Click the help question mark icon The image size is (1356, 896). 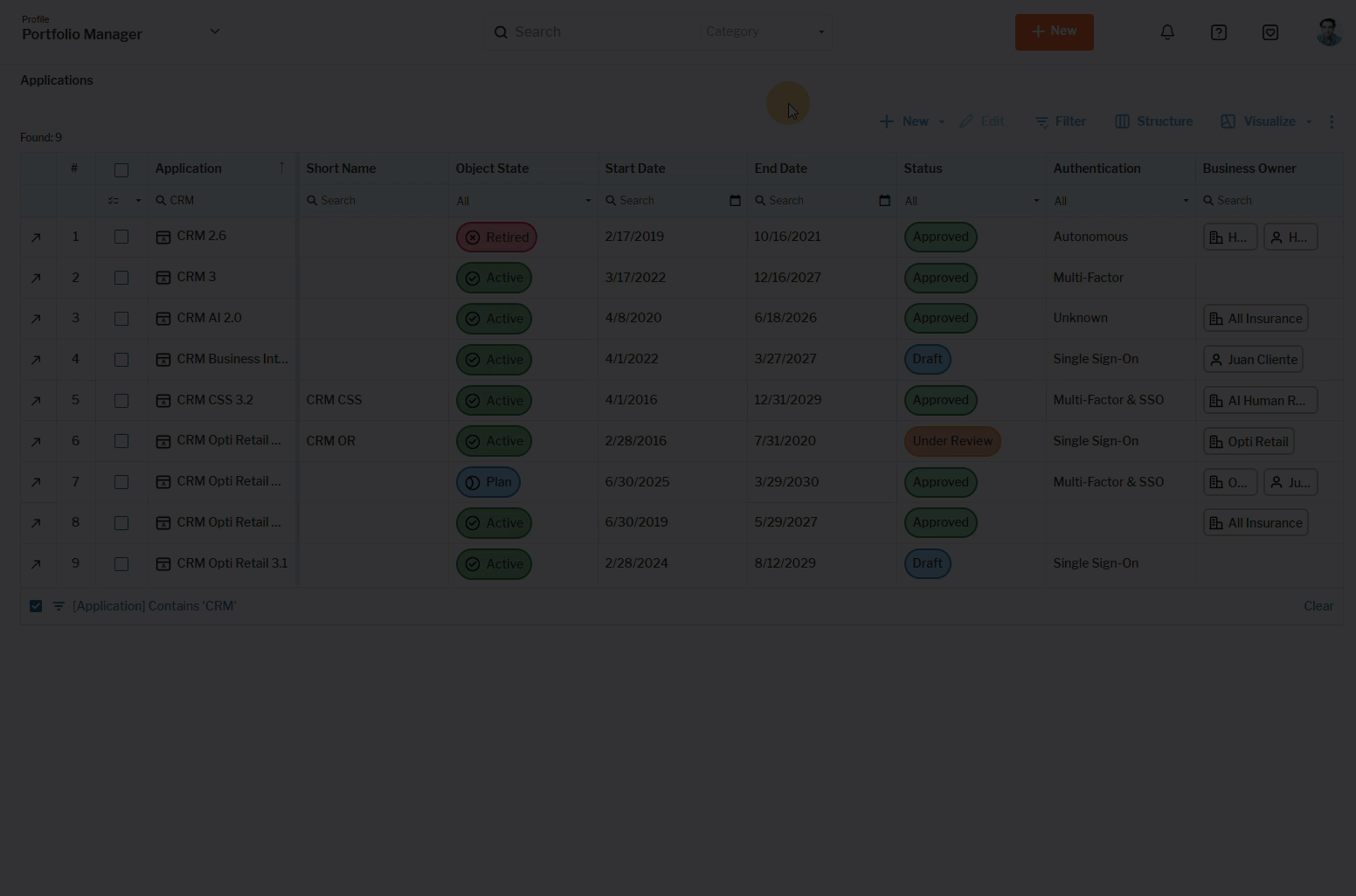(x=1219, y=32)
